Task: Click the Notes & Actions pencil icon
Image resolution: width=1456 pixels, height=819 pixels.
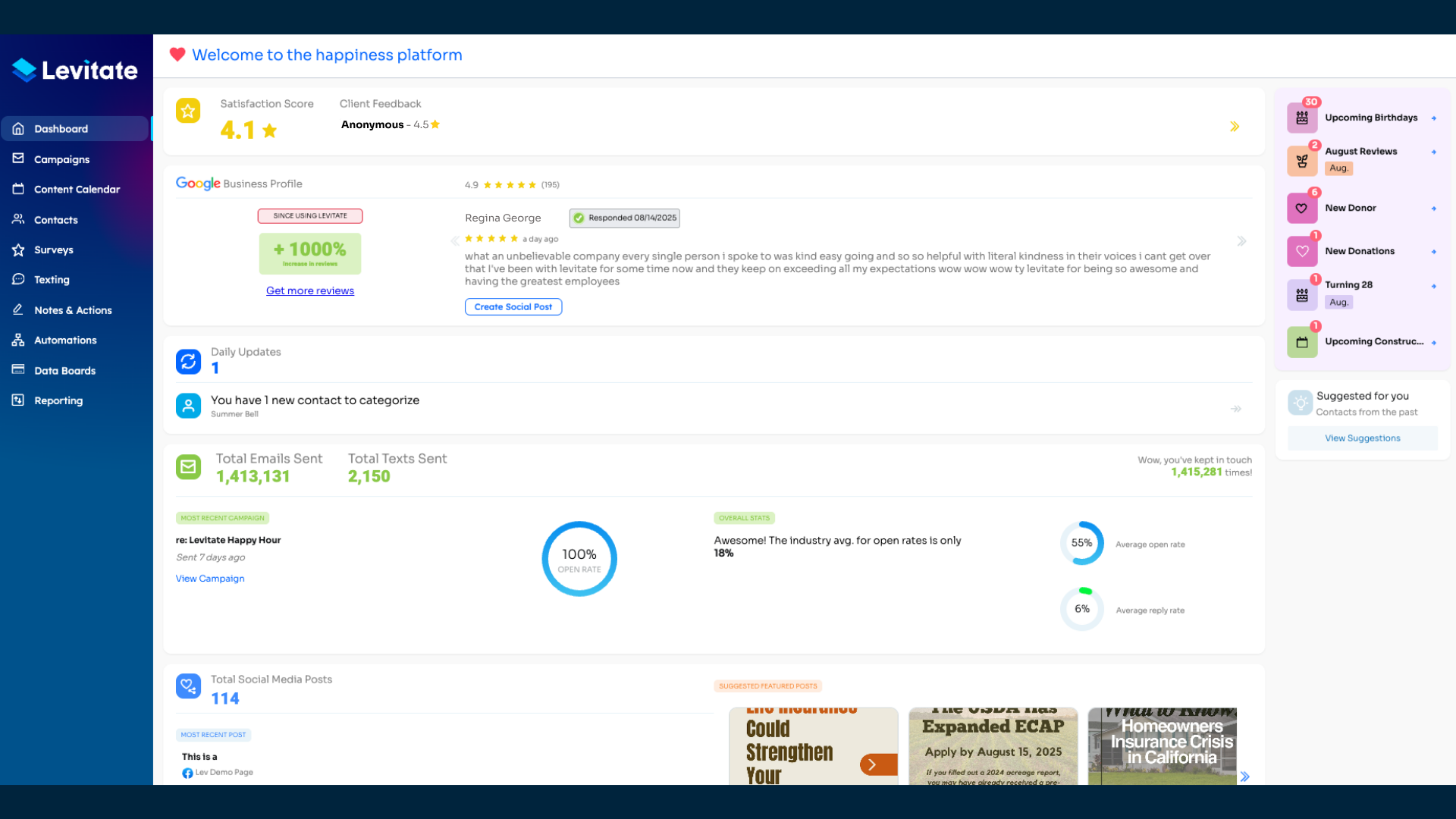Action: pyautogui.click(x=18, y=309)
